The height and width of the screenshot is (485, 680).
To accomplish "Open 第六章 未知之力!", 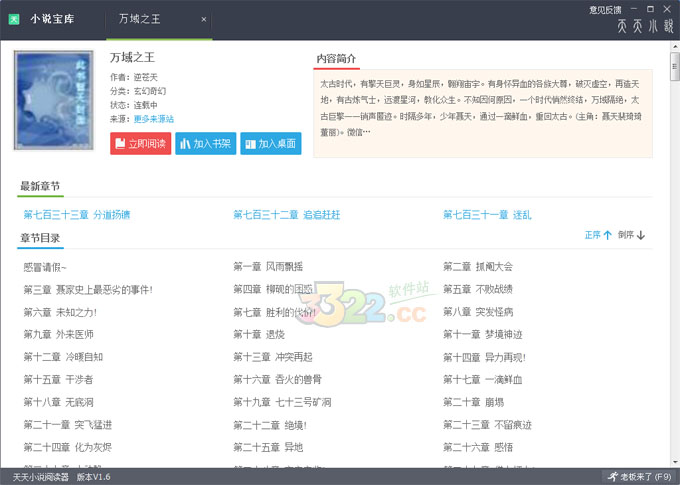I will click(60, 312).
